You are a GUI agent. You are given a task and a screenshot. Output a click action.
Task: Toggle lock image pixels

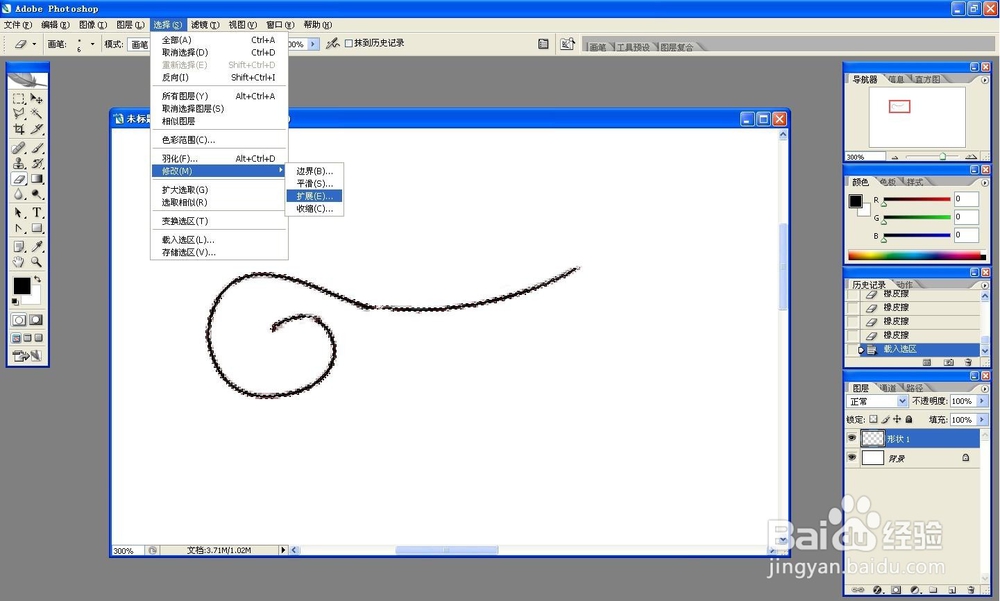885,419
